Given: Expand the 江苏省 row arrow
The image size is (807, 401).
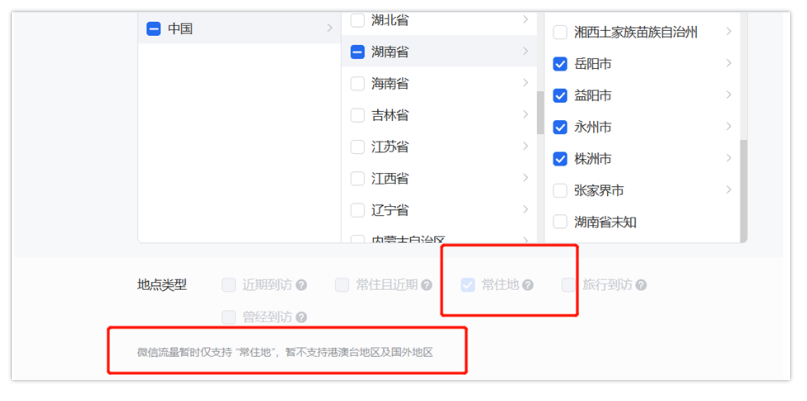Looking at the screenshot, I should [x=525, y=146].
